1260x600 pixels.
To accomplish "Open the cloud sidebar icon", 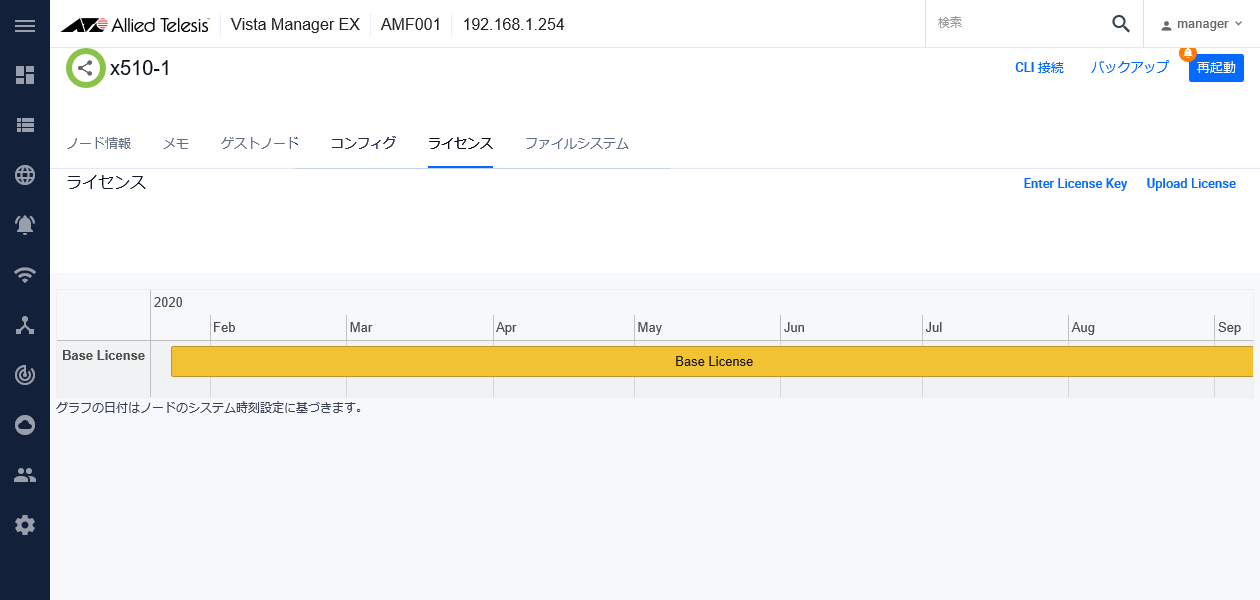I will 25,425.
